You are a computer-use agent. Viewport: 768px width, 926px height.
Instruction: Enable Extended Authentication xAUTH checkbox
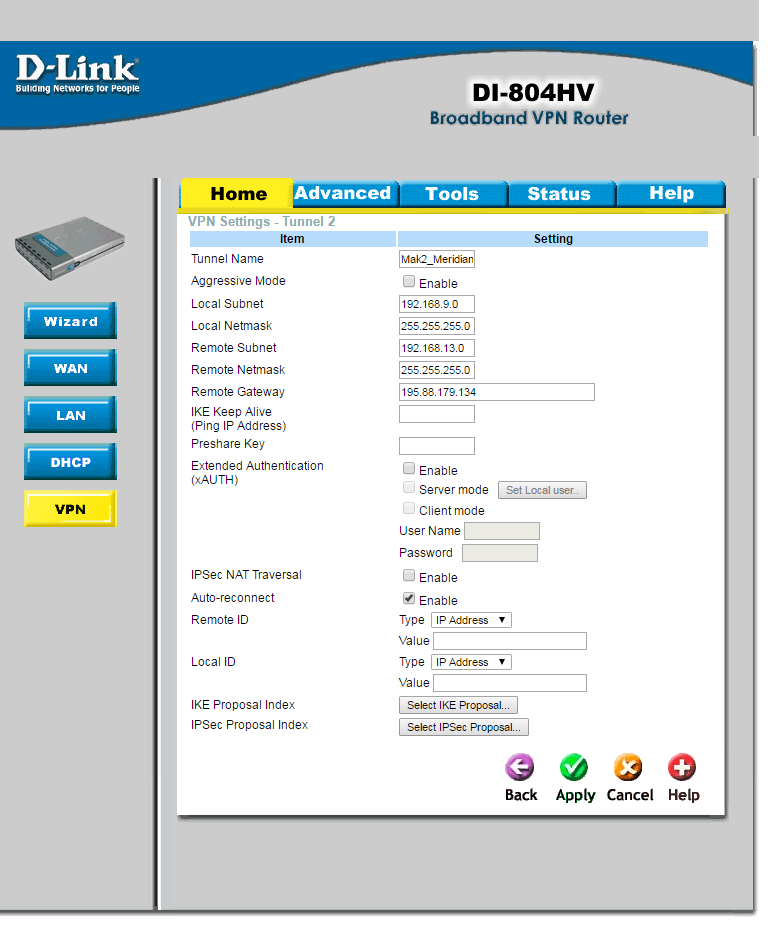point(409,468)
